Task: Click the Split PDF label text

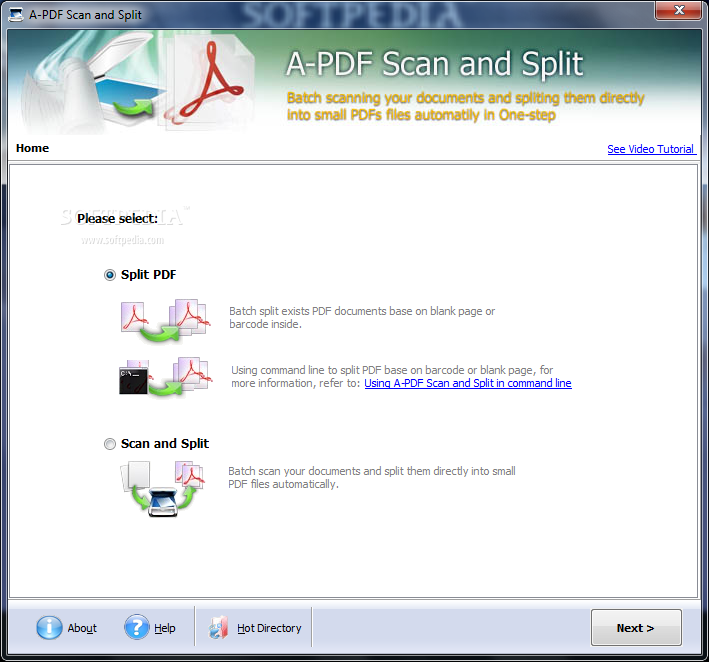Action: (148, 275)
